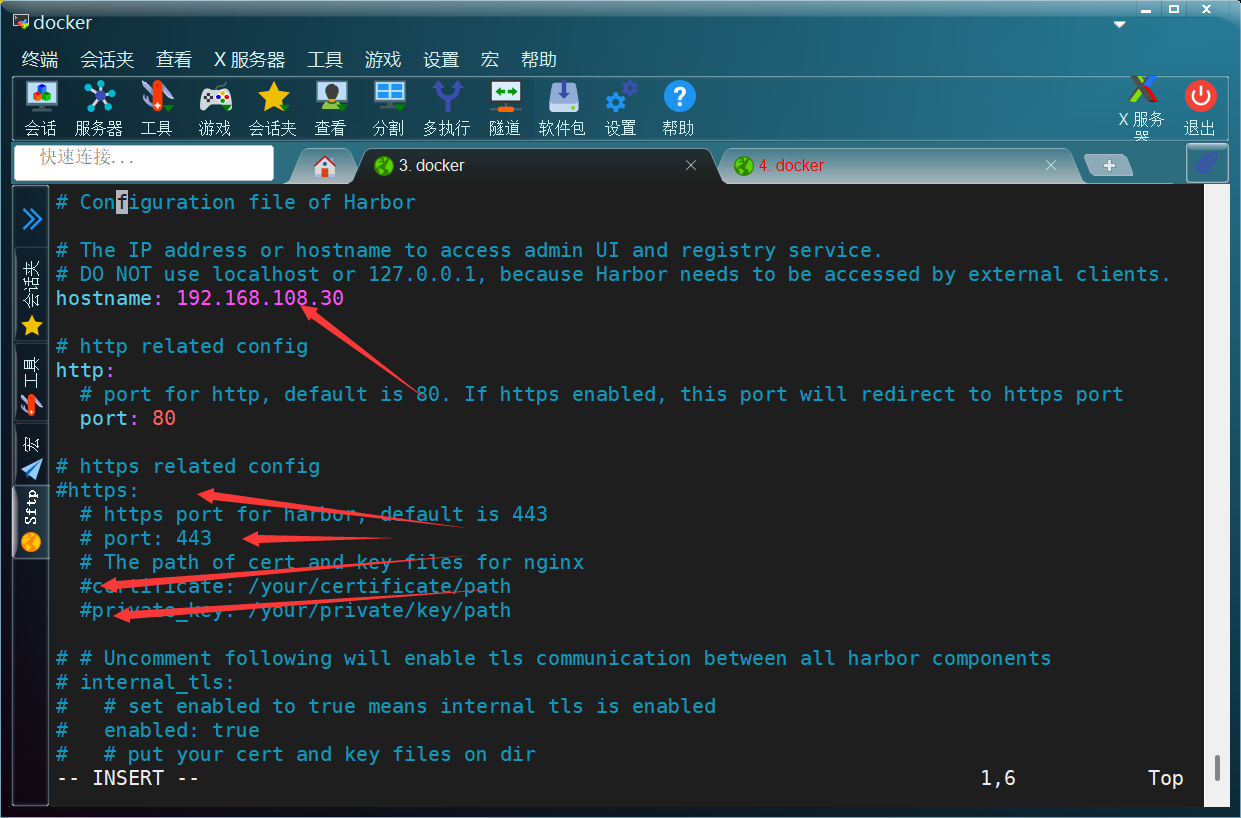This screenshot has height=818, width=1241.
Task: Click the hostname value 192.168.108.30
Action: click(260, 298)
